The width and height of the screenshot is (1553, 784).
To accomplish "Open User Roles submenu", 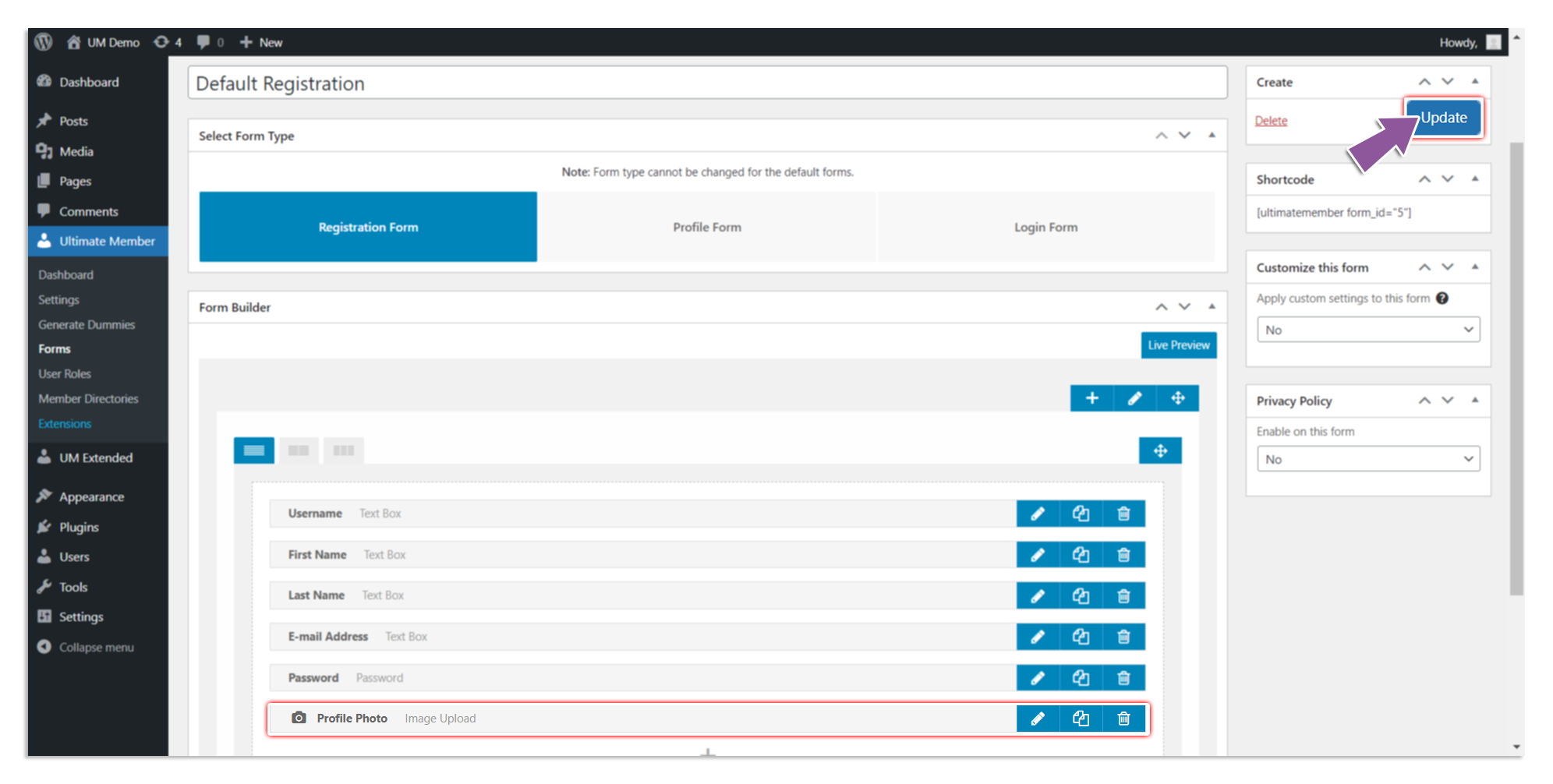I will pos(65,374).
